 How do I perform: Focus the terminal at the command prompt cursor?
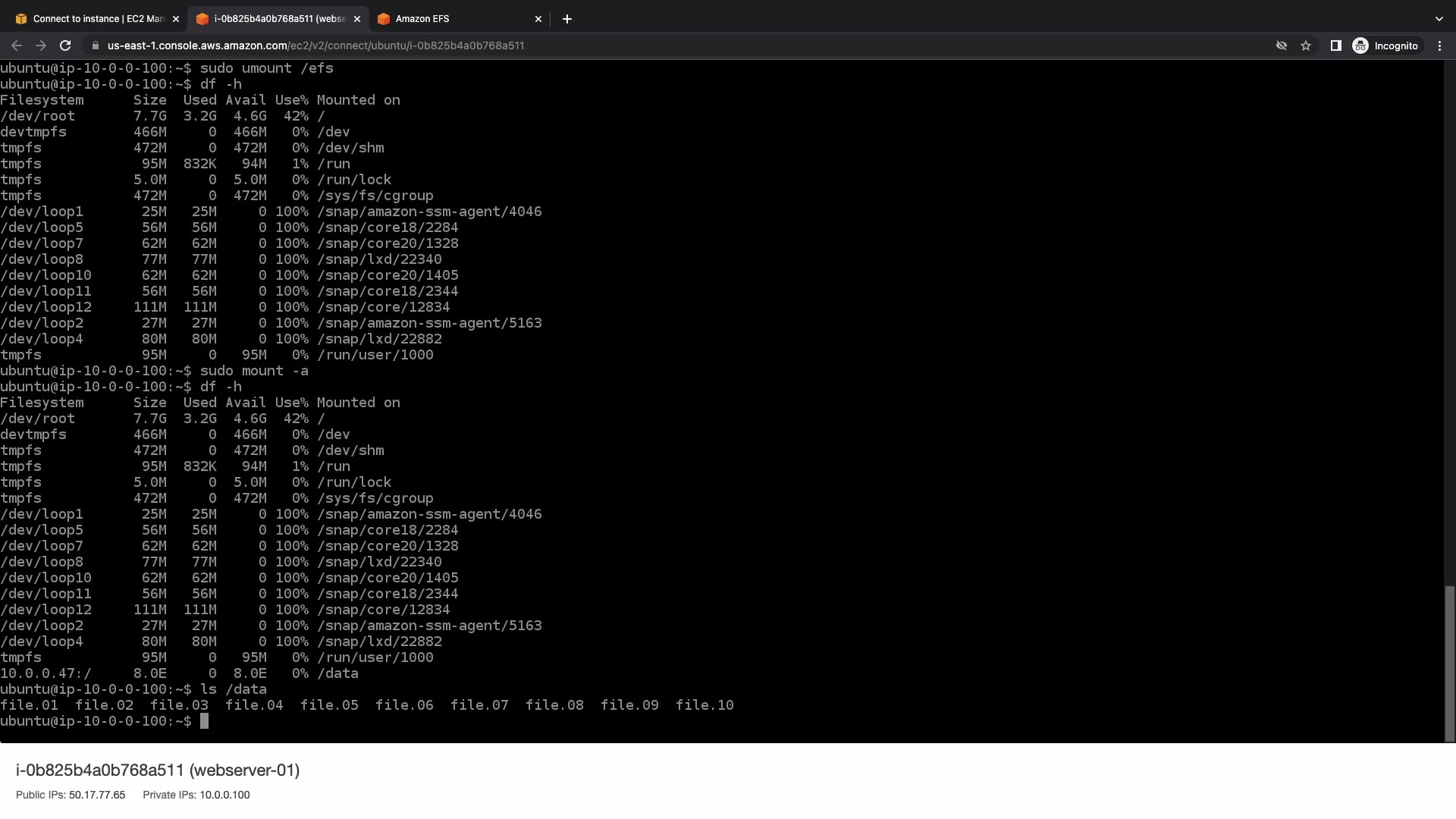click(204, 721)
